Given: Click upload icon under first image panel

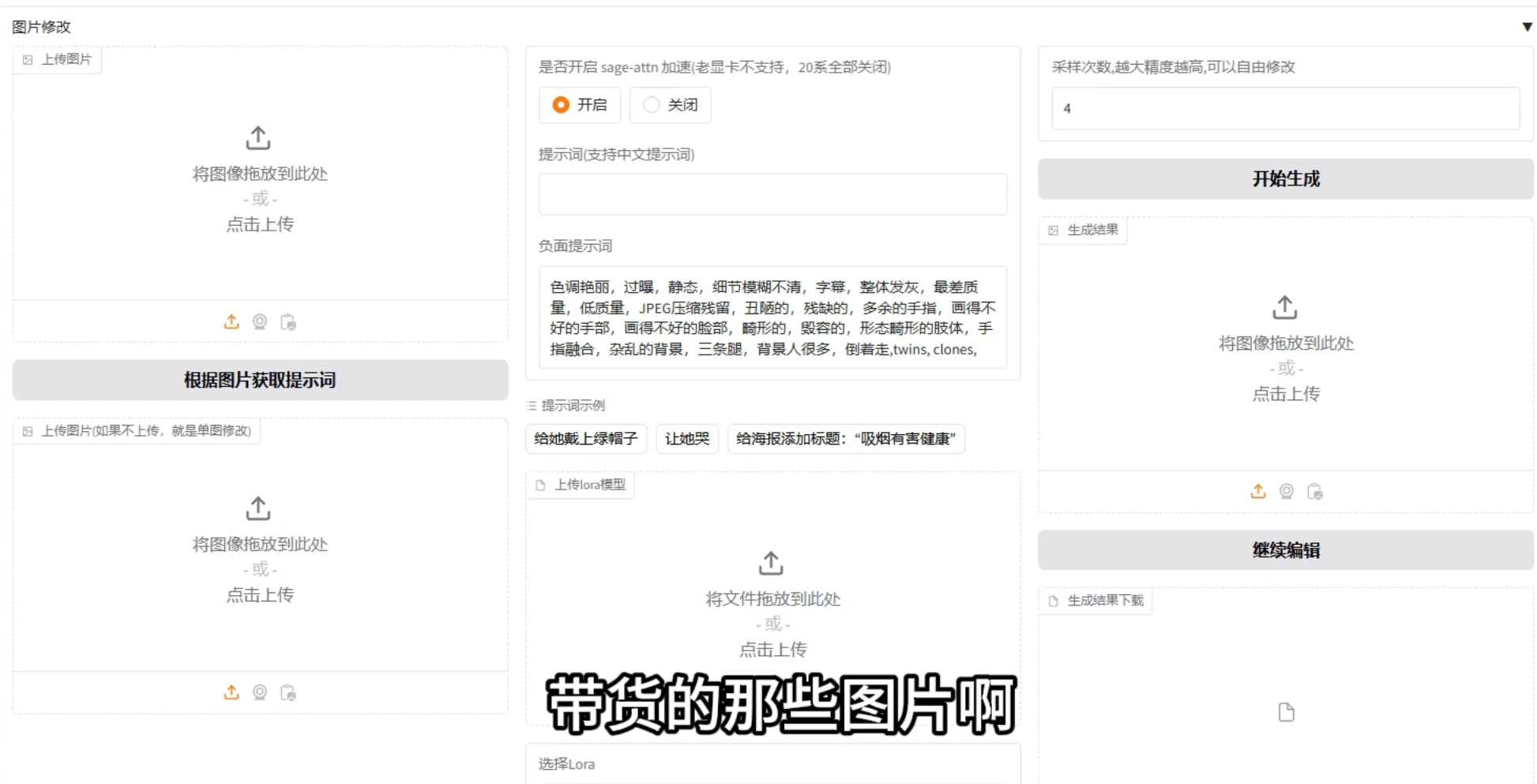Looking at the screenshot, I should point(231,322).
